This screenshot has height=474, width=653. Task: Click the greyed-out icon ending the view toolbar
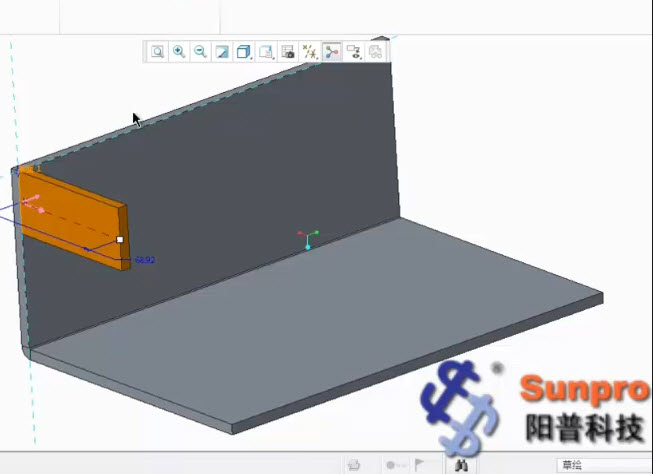[376, 52]
